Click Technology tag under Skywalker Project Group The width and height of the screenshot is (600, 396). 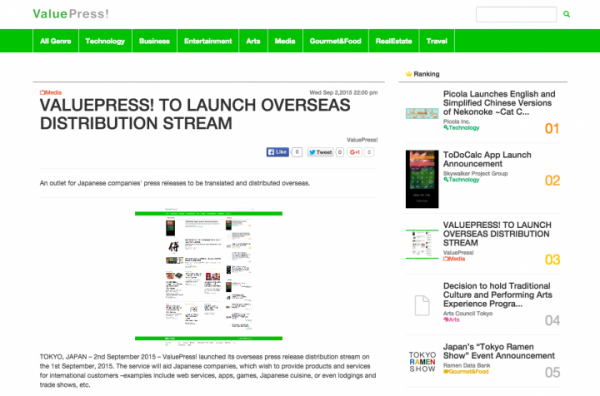pos(461,179)
